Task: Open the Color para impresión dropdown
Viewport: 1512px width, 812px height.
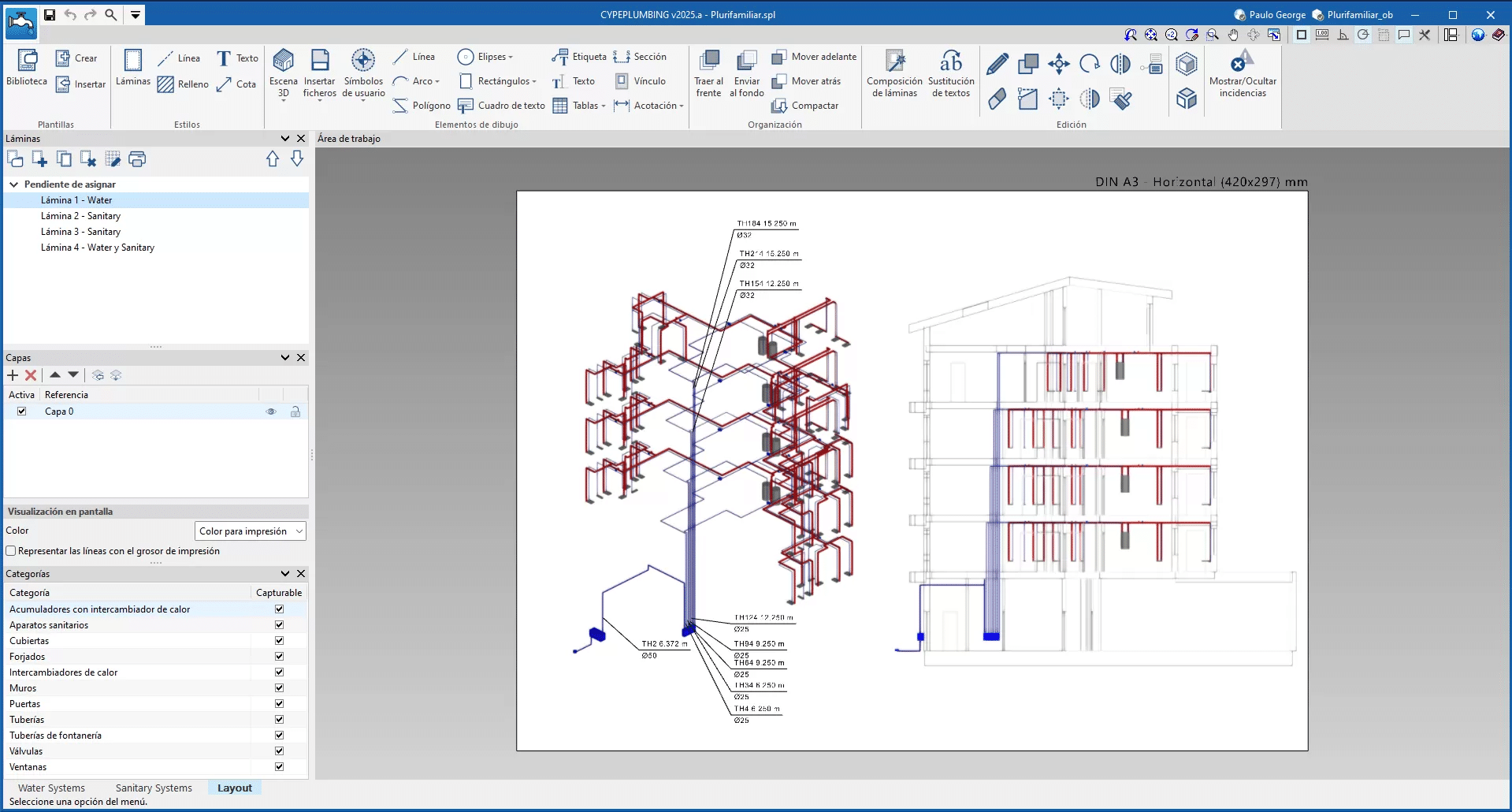Action: pyautogui.click(x=250, y=531)
